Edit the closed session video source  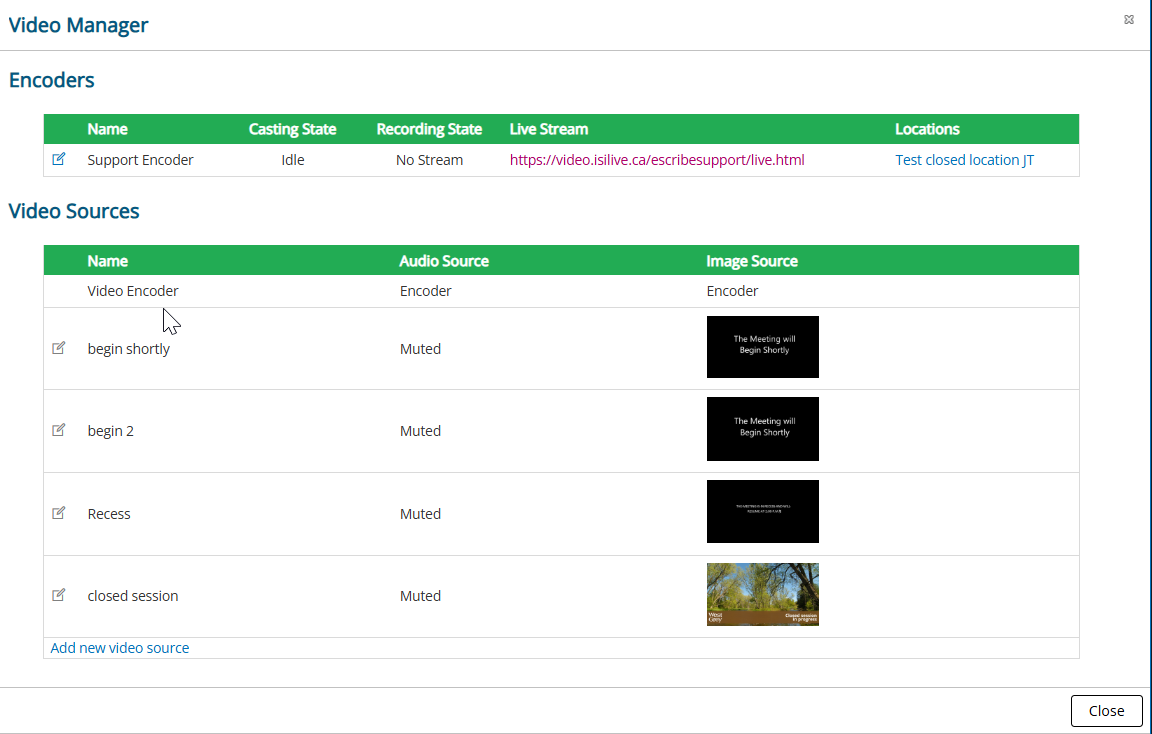(59, 595)
